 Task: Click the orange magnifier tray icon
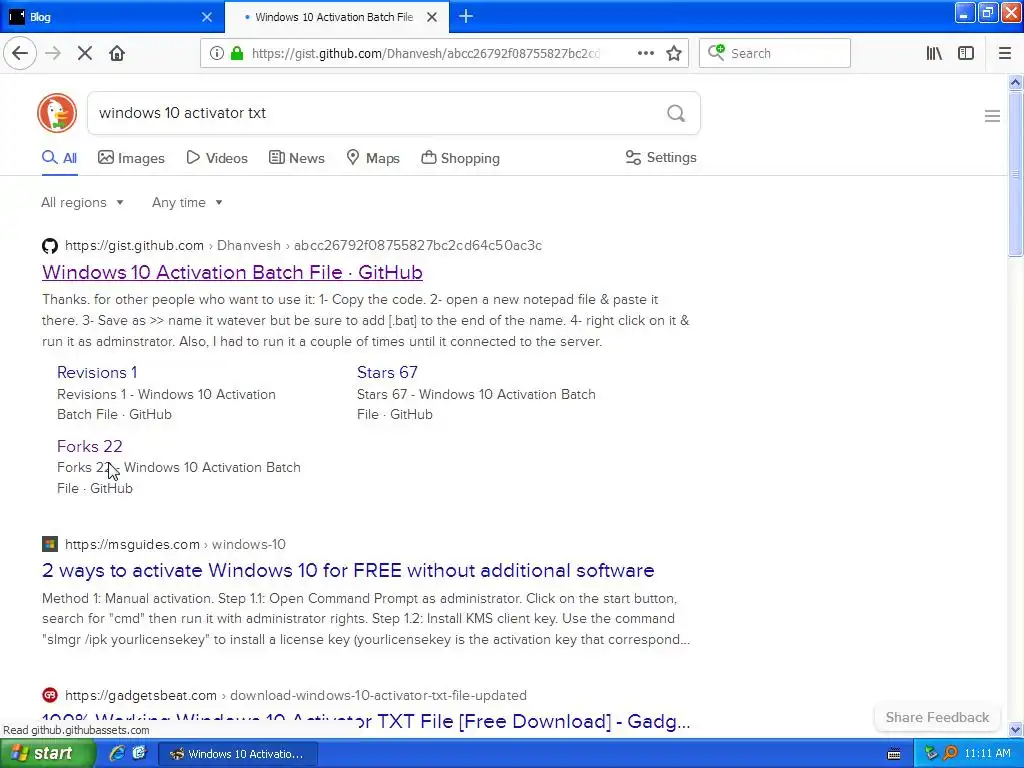(x=950, y=753)
